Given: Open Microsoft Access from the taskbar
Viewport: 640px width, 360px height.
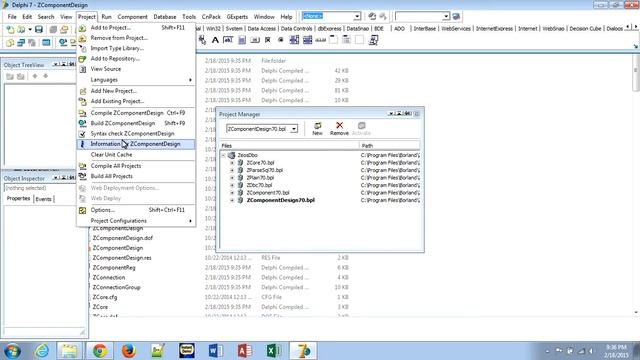Looking at the screenshot, I should (244, 351).
